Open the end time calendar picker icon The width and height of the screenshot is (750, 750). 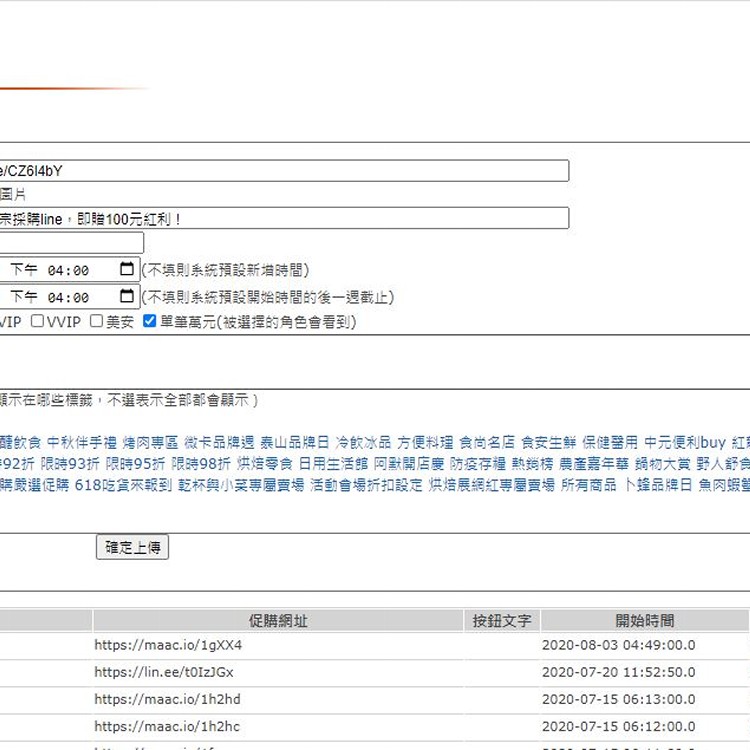126,297
